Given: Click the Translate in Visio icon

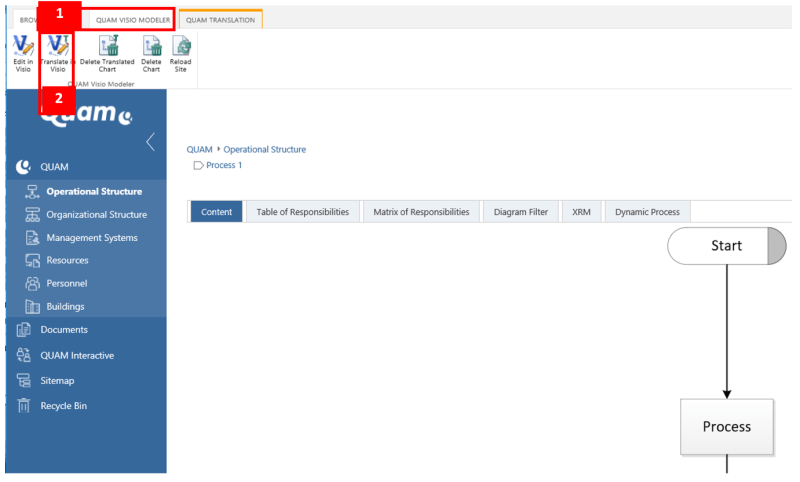Looking at the screenshot, I should point(58,46).
